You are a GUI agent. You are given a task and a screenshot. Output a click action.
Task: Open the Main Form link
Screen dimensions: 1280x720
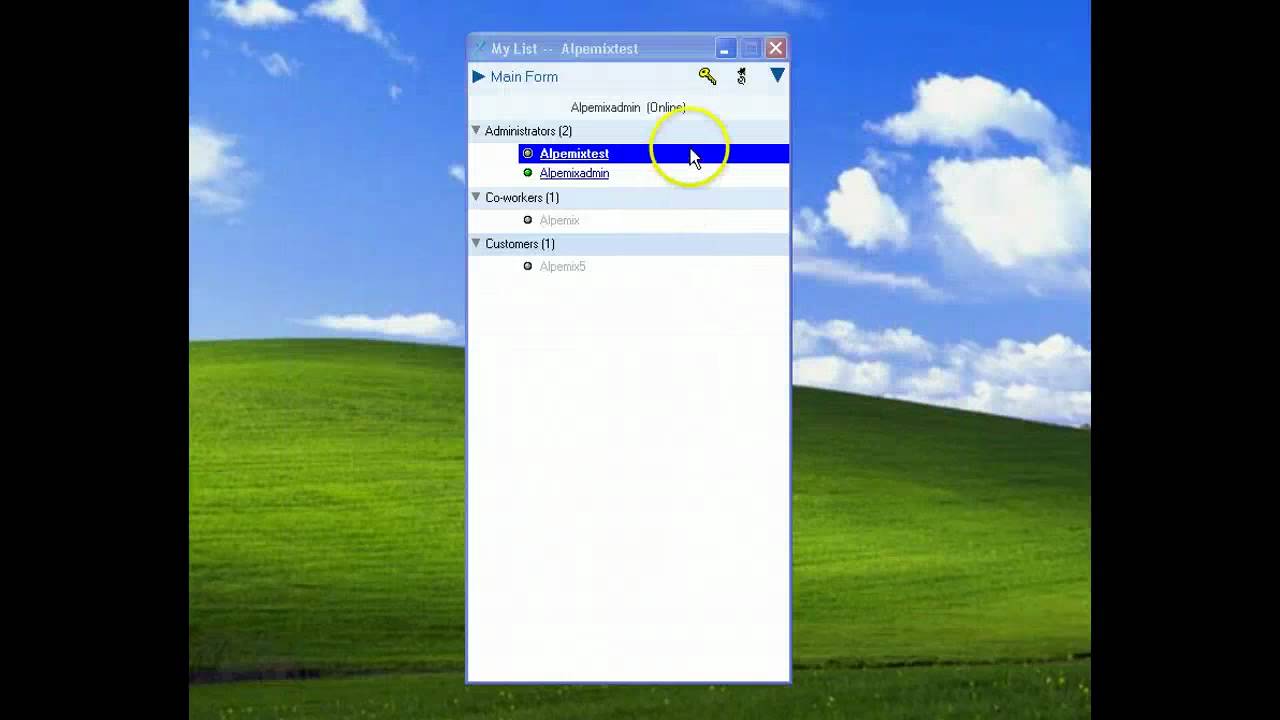pos(524,76)
